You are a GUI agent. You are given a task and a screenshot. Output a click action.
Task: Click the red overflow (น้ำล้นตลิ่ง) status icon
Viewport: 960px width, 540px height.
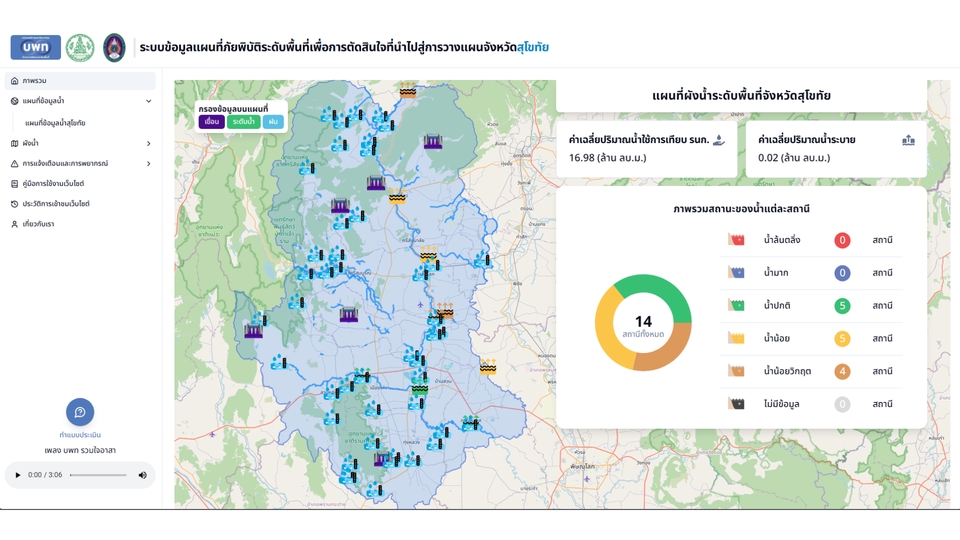pos(737,240)
